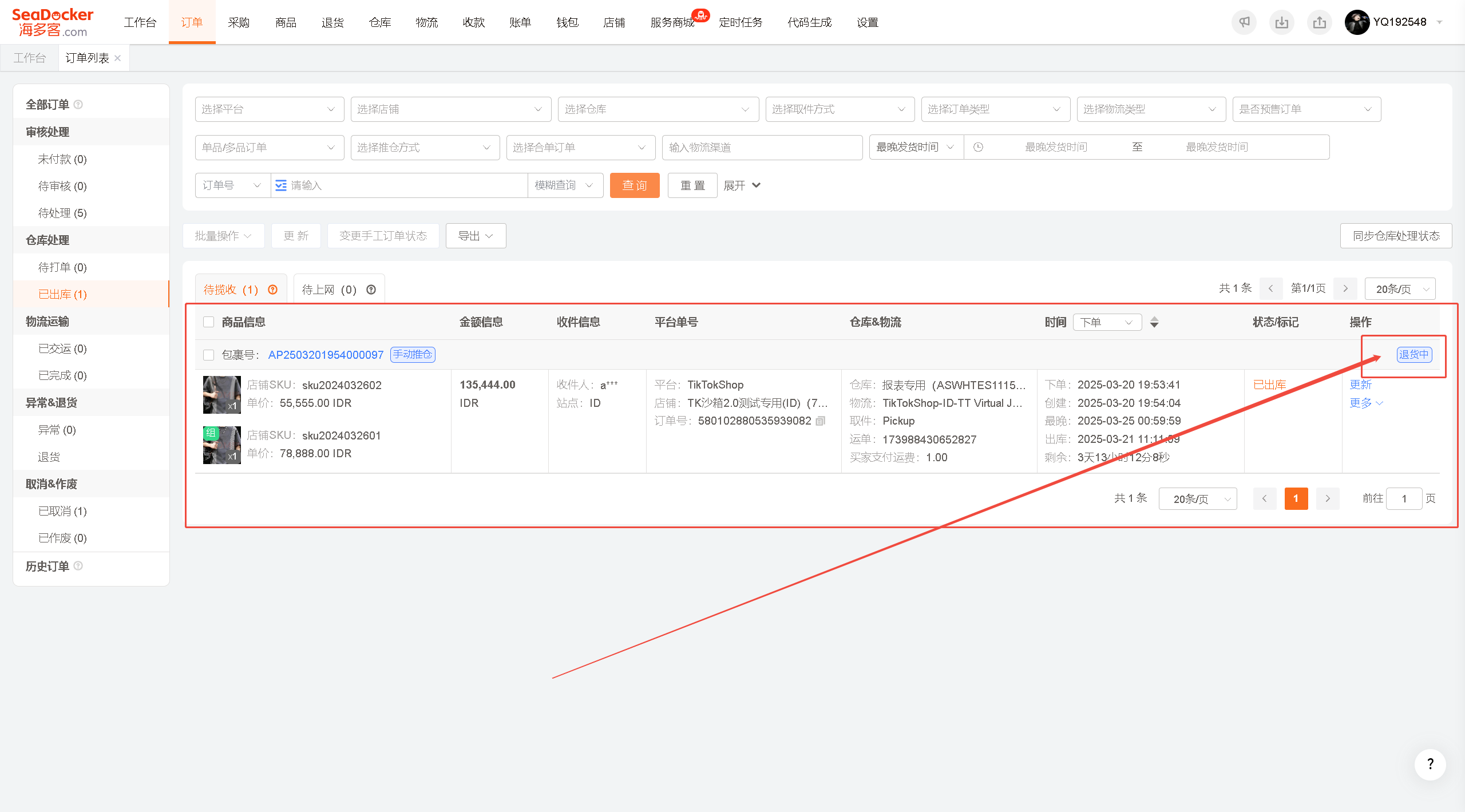Click help icon on 待上网 tab

tap(371, 290)
